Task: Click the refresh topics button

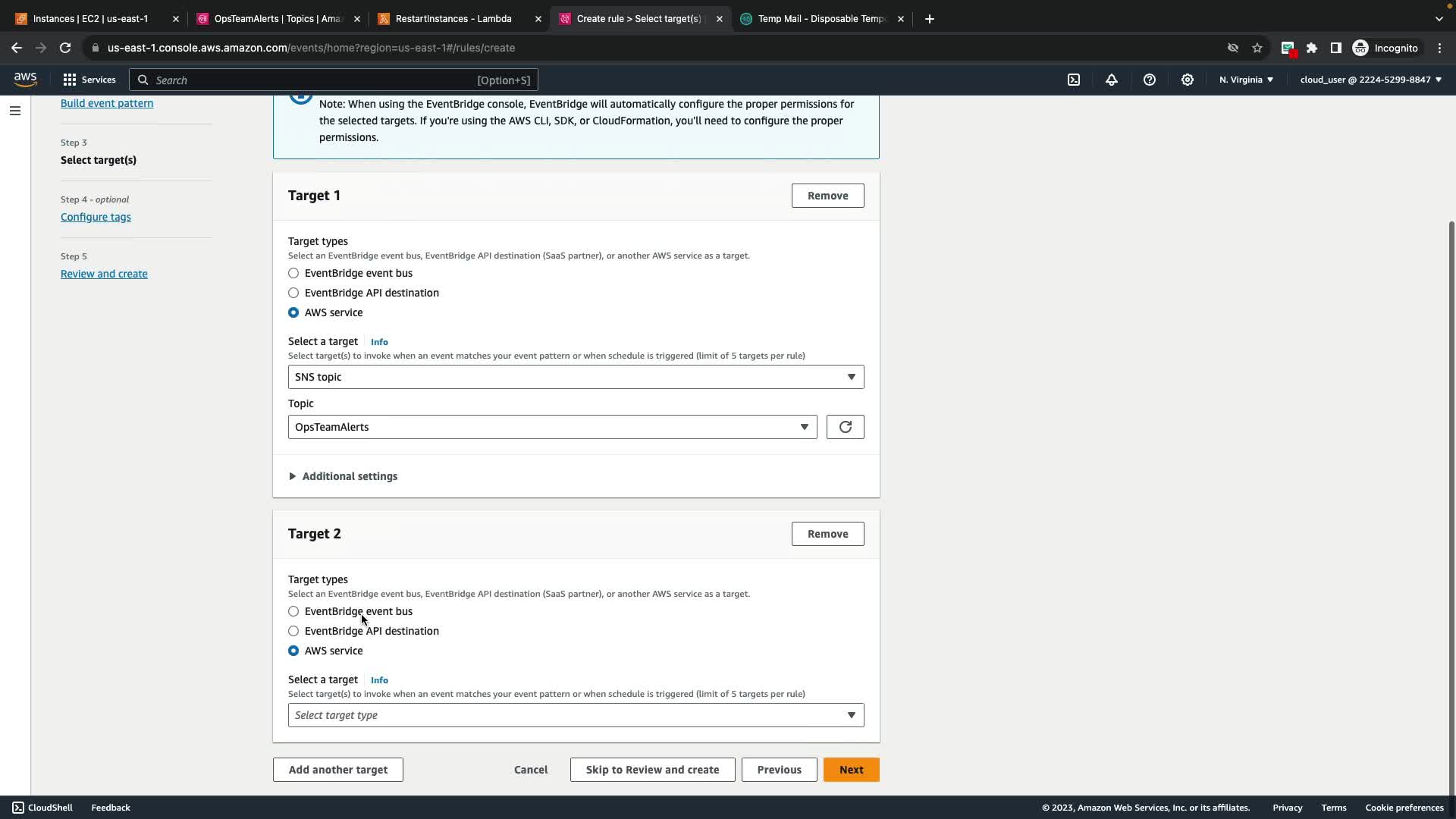Action: pyautogui.click(x=845, y=427)
